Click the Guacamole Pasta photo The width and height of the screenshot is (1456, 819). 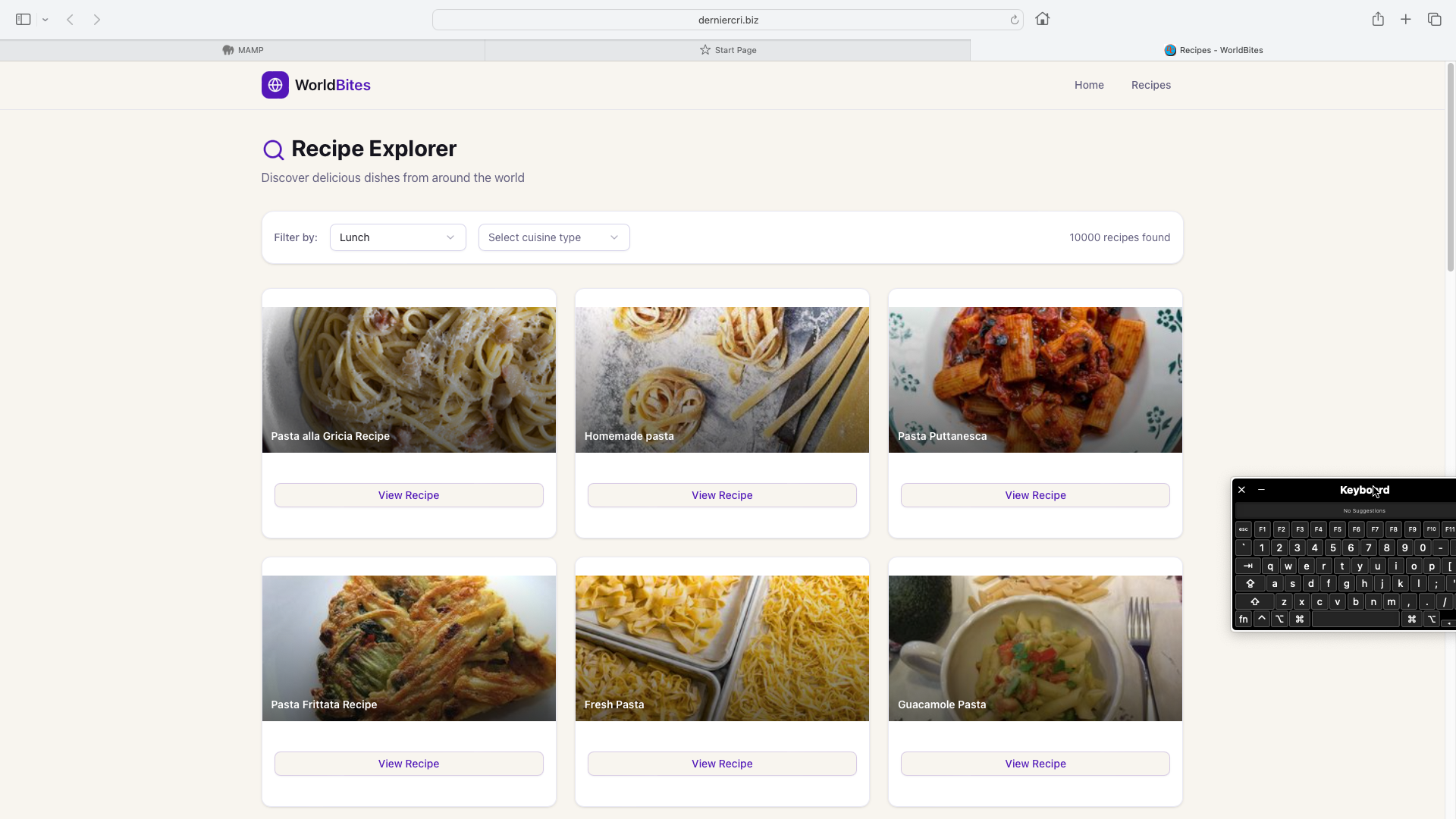coord(1035,648)
